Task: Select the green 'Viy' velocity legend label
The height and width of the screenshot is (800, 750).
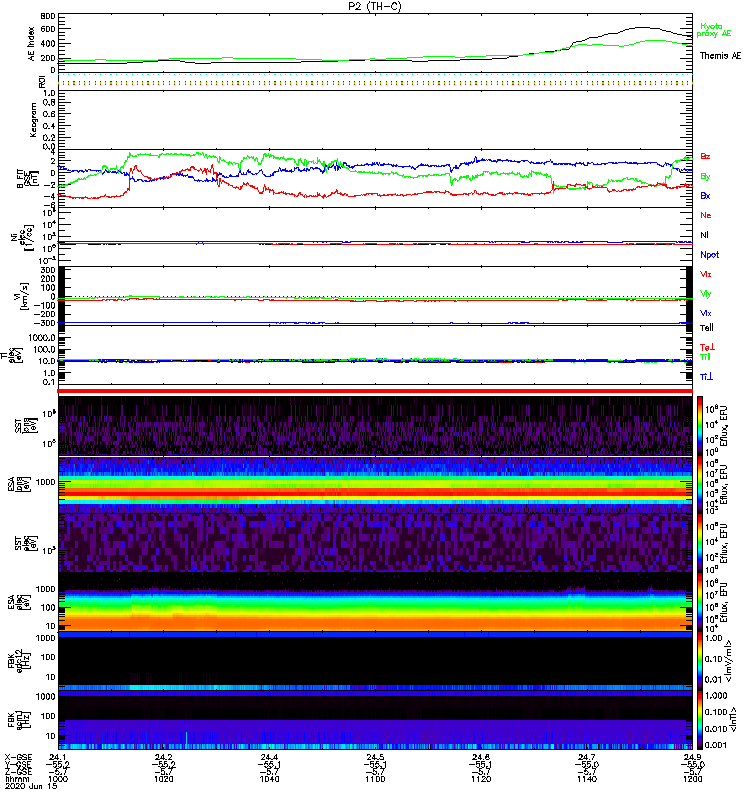Action: pos(705,294)
